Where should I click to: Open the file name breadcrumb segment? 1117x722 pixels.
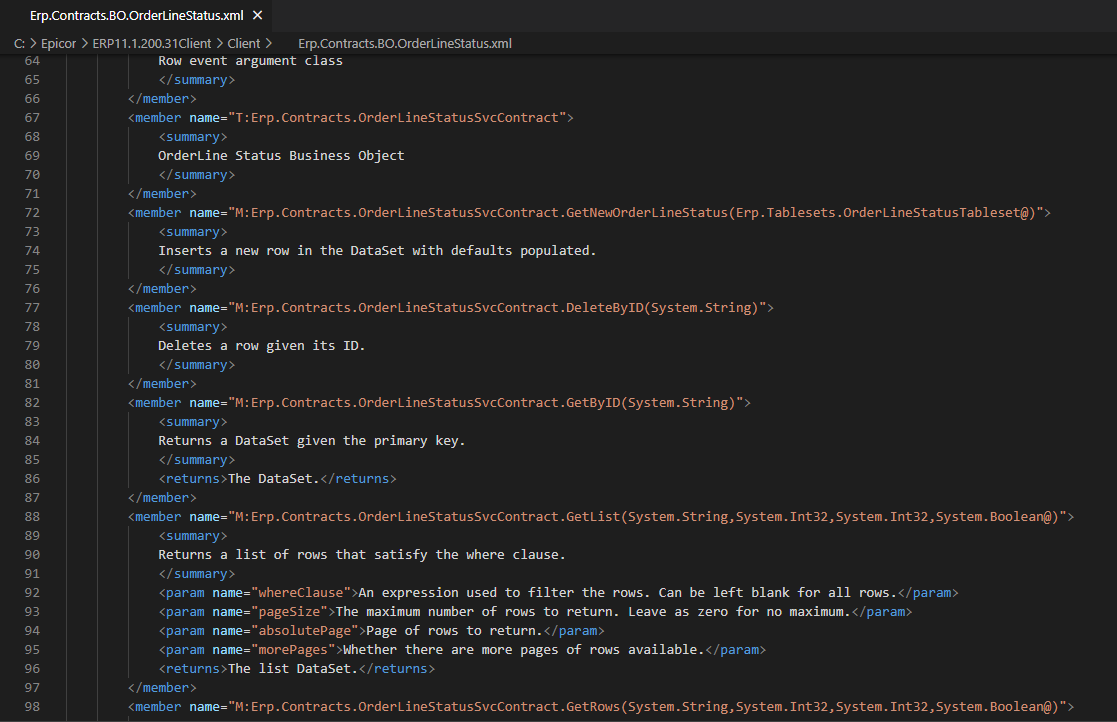pos(405,43)
